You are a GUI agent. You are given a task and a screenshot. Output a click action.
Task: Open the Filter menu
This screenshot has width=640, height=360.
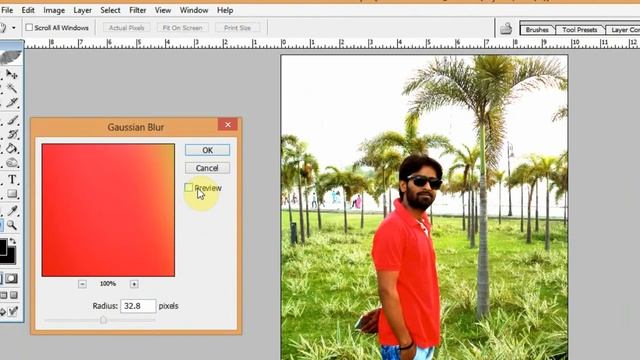(138, 10)
